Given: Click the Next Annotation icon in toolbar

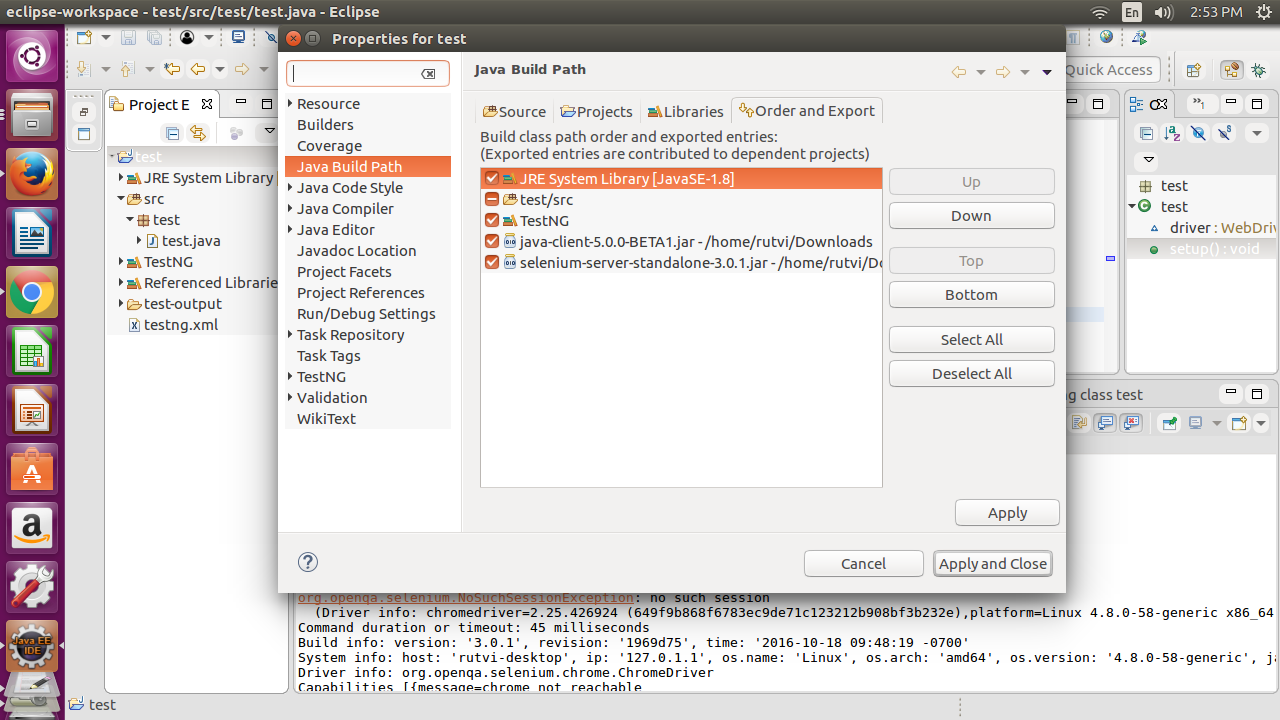Looking at the screenshot, I should [x=84, y=69].
